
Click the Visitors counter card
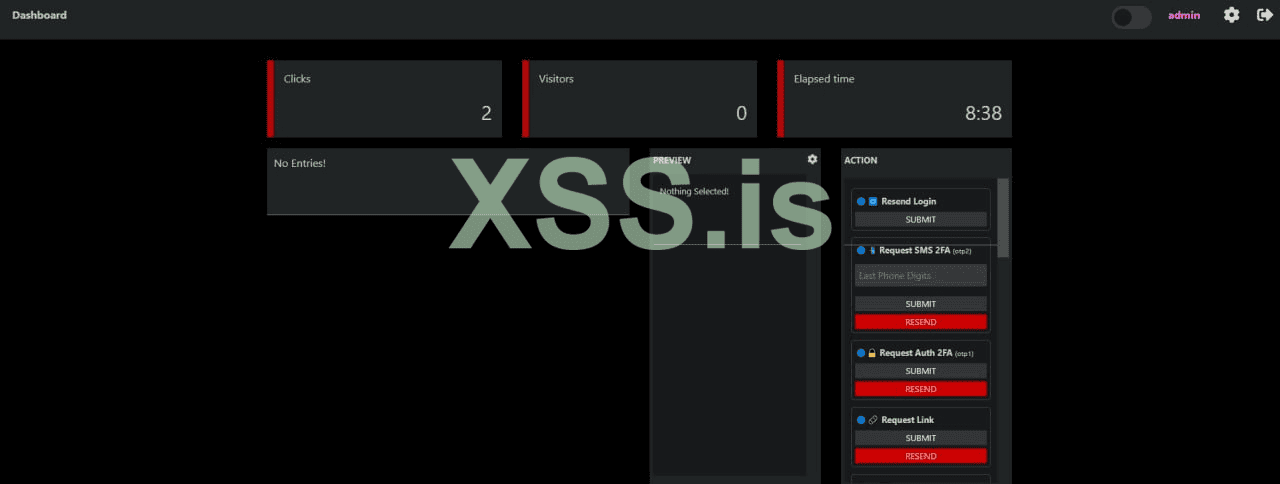coord(640,98)
